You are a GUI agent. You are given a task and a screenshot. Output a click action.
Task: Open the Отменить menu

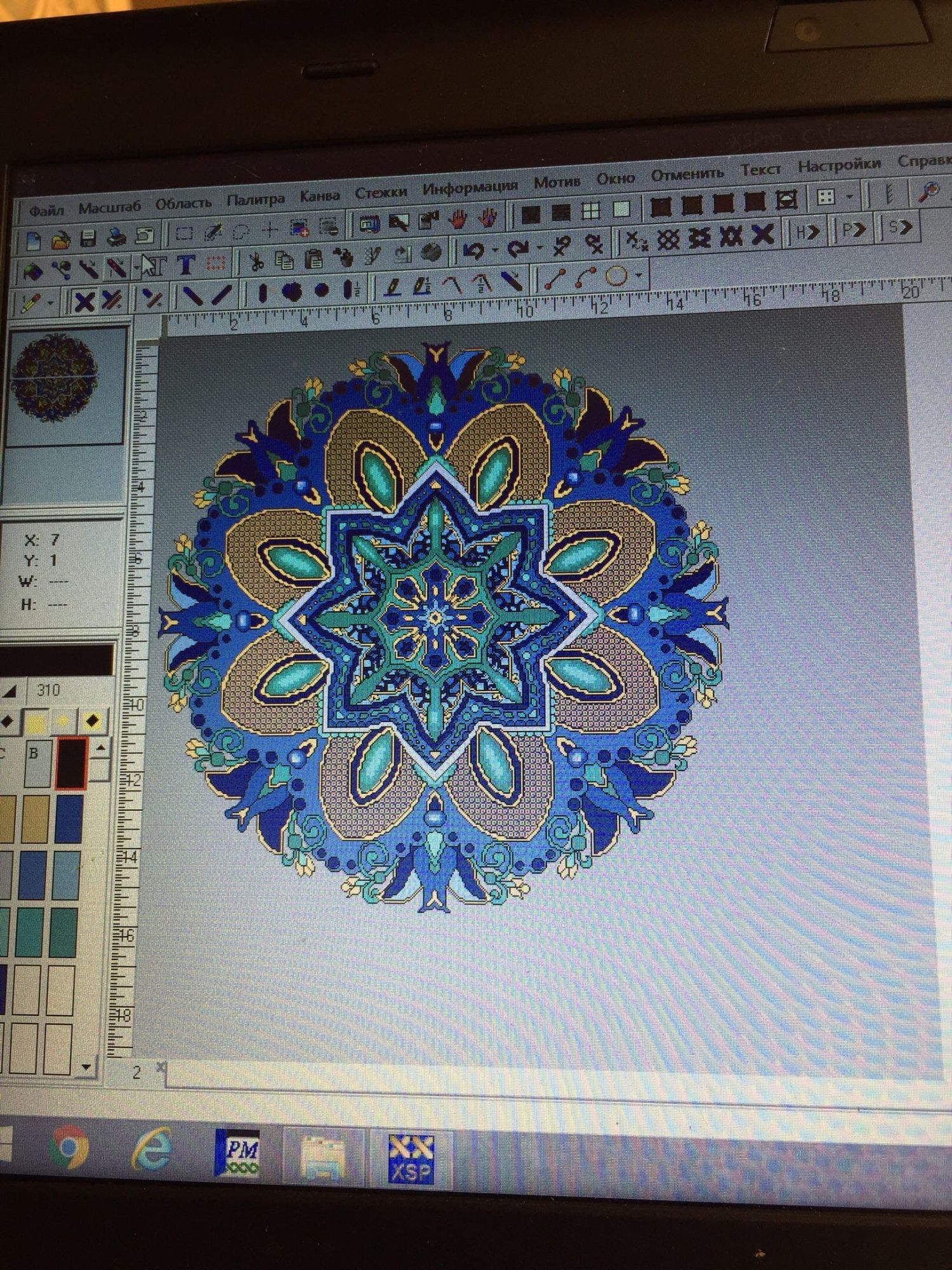point(687,174)
